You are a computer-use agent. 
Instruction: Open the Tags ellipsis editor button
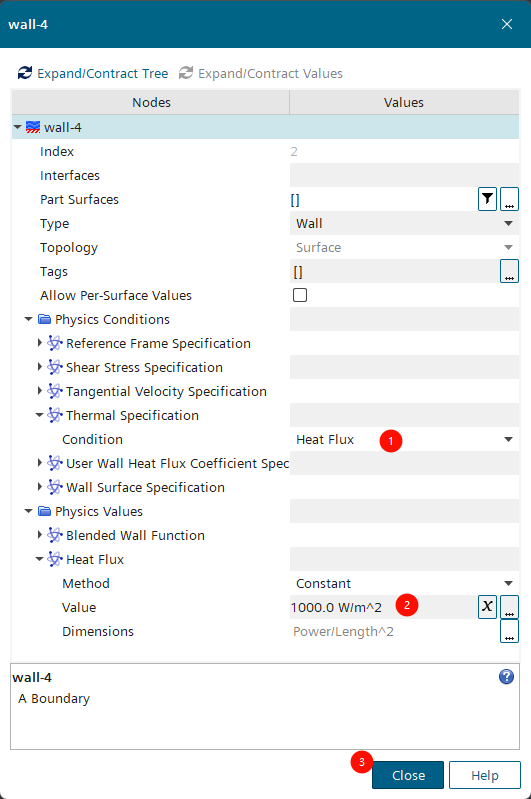[509, 271]
